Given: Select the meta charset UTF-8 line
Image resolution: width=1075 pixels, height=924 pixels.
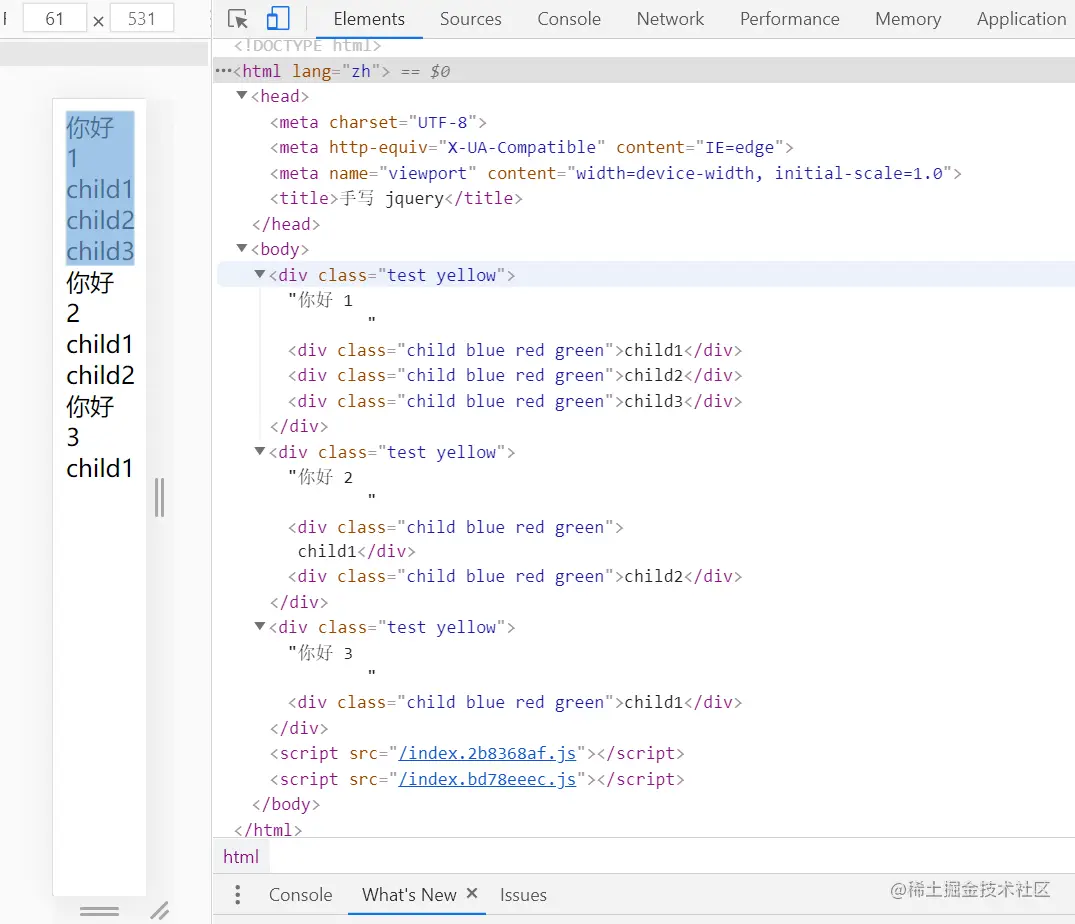Looking at the screenshot, I should [378, 122].
